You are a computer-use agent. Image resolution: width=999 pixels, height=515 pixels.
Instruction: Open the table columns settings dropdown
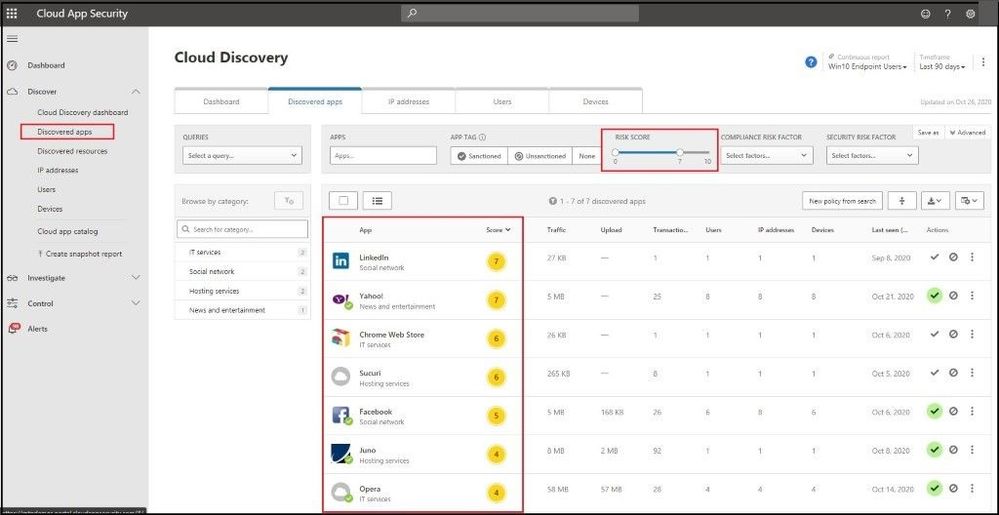969,201
